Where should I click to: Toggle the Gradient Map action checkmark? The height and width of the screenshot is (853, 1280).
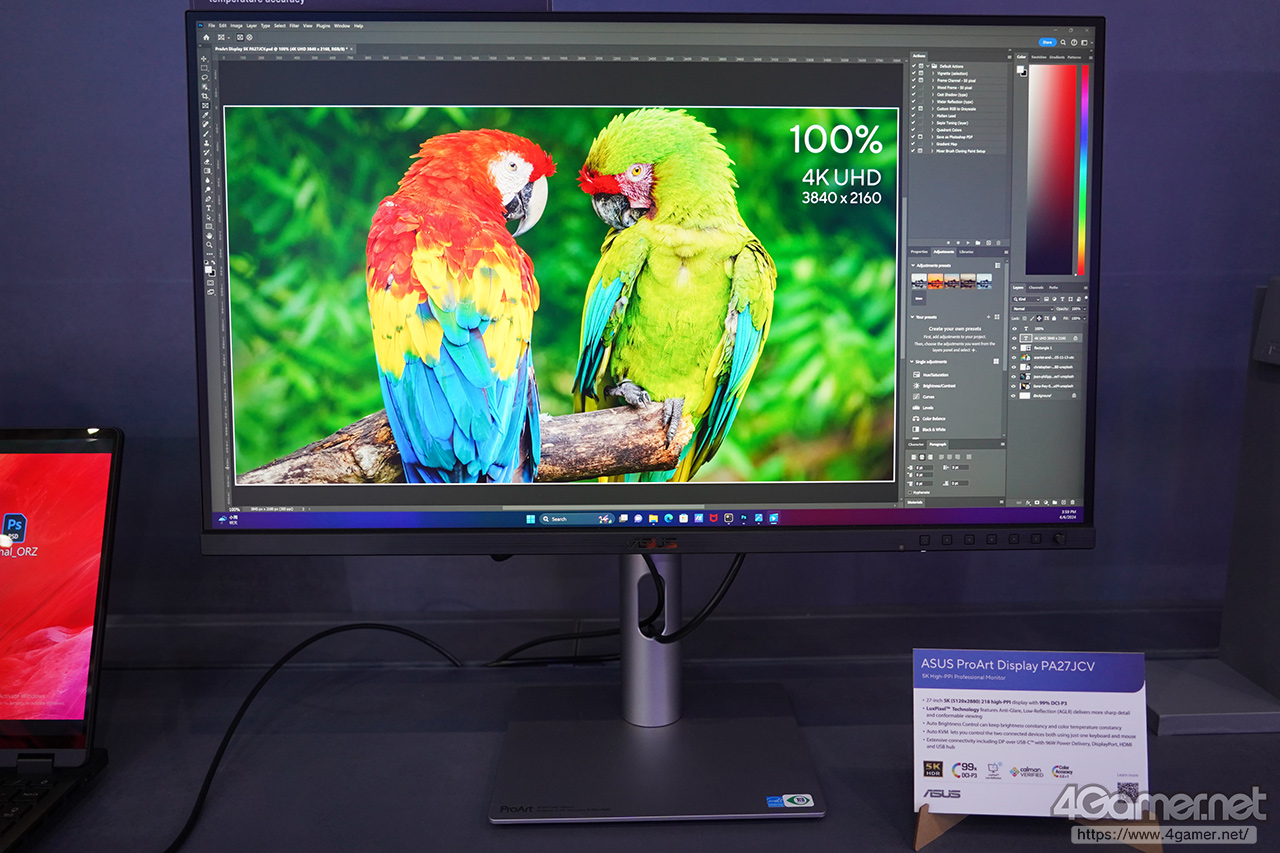913,144
